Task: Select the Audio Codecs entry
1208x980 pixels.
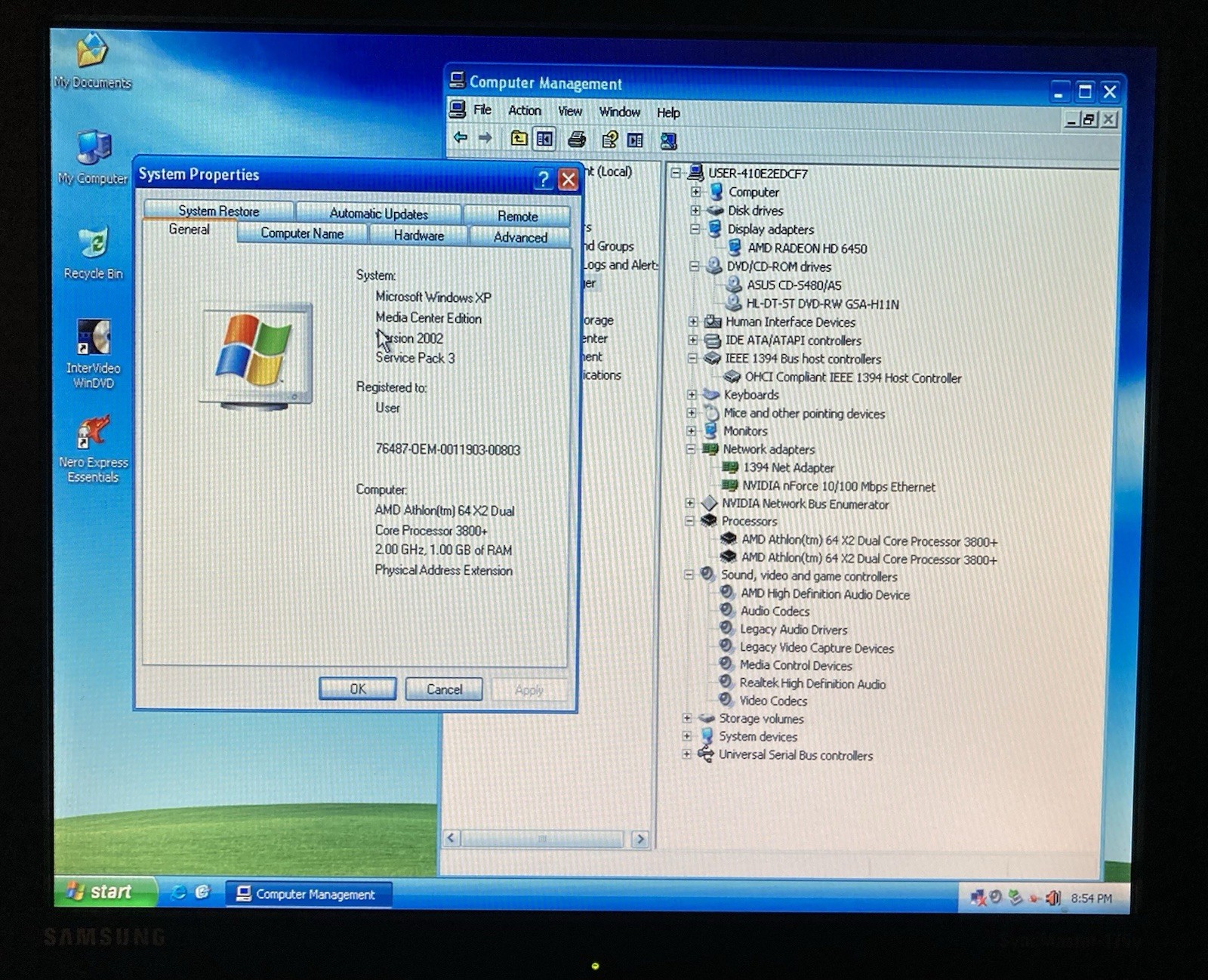Action: tap(775, 612)
